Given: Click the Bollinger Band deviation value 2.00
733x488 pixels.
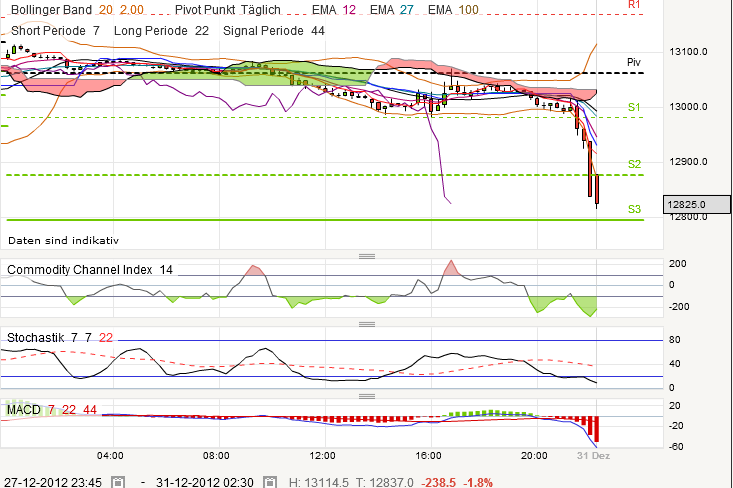Looking at the screenshot, I should click(131, 9).
